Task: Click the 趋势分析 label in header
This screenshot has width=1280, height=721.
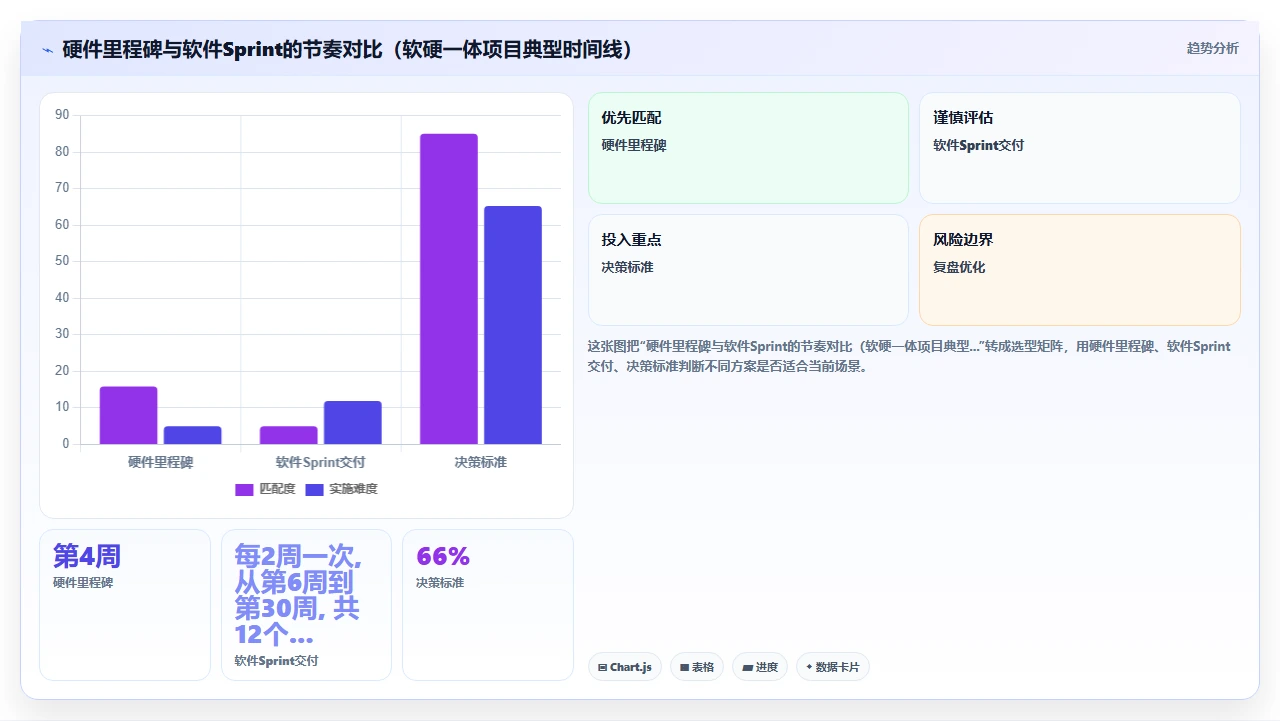Action: pos(1212,48)
